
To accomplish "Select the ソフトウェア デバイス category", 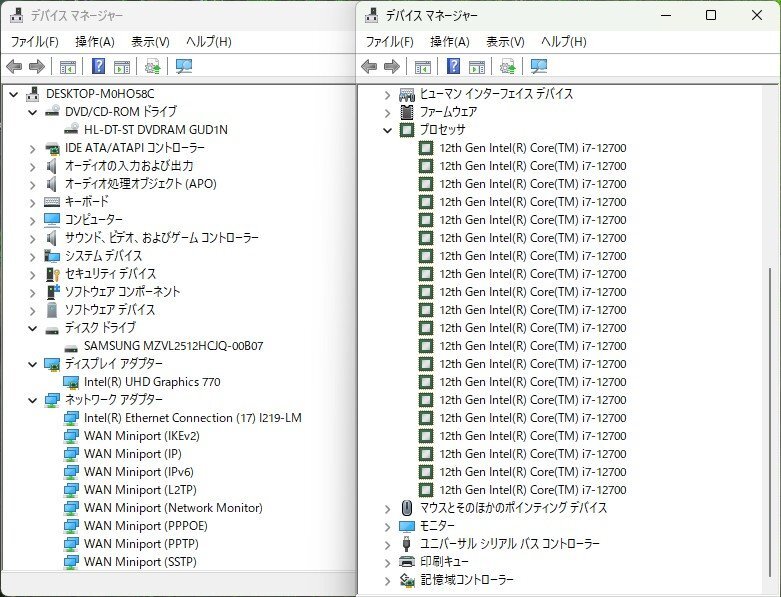I will pyautogui.click(x=110, y=310).
